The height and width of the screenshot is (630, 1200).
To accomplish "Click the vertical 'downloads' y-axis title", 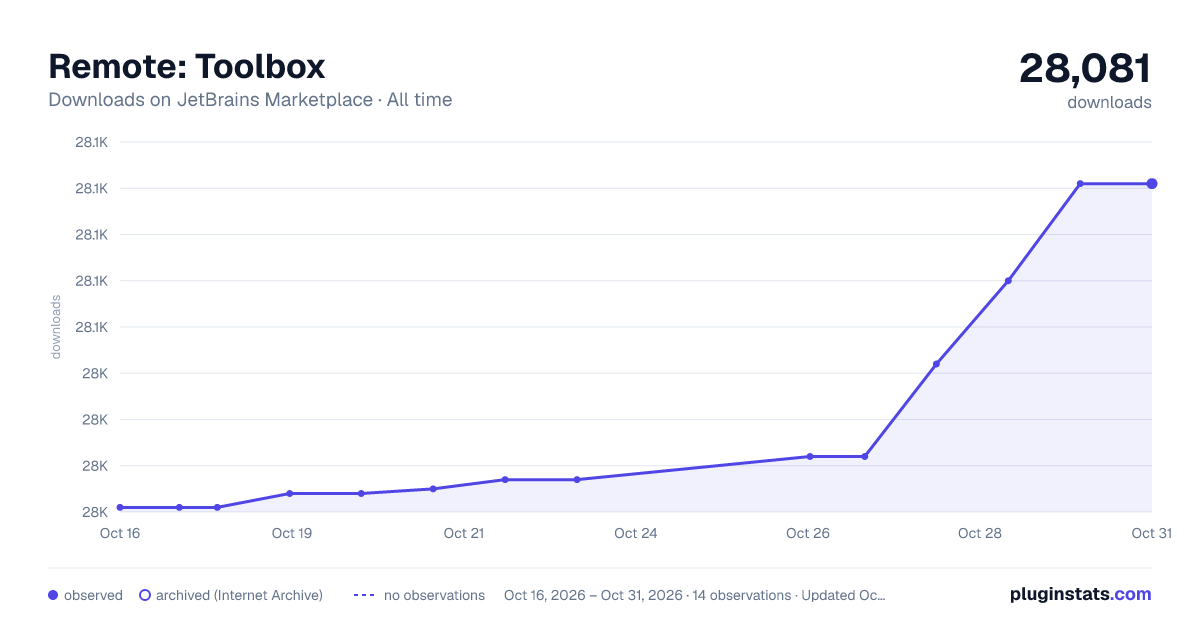I will [56, 326].
